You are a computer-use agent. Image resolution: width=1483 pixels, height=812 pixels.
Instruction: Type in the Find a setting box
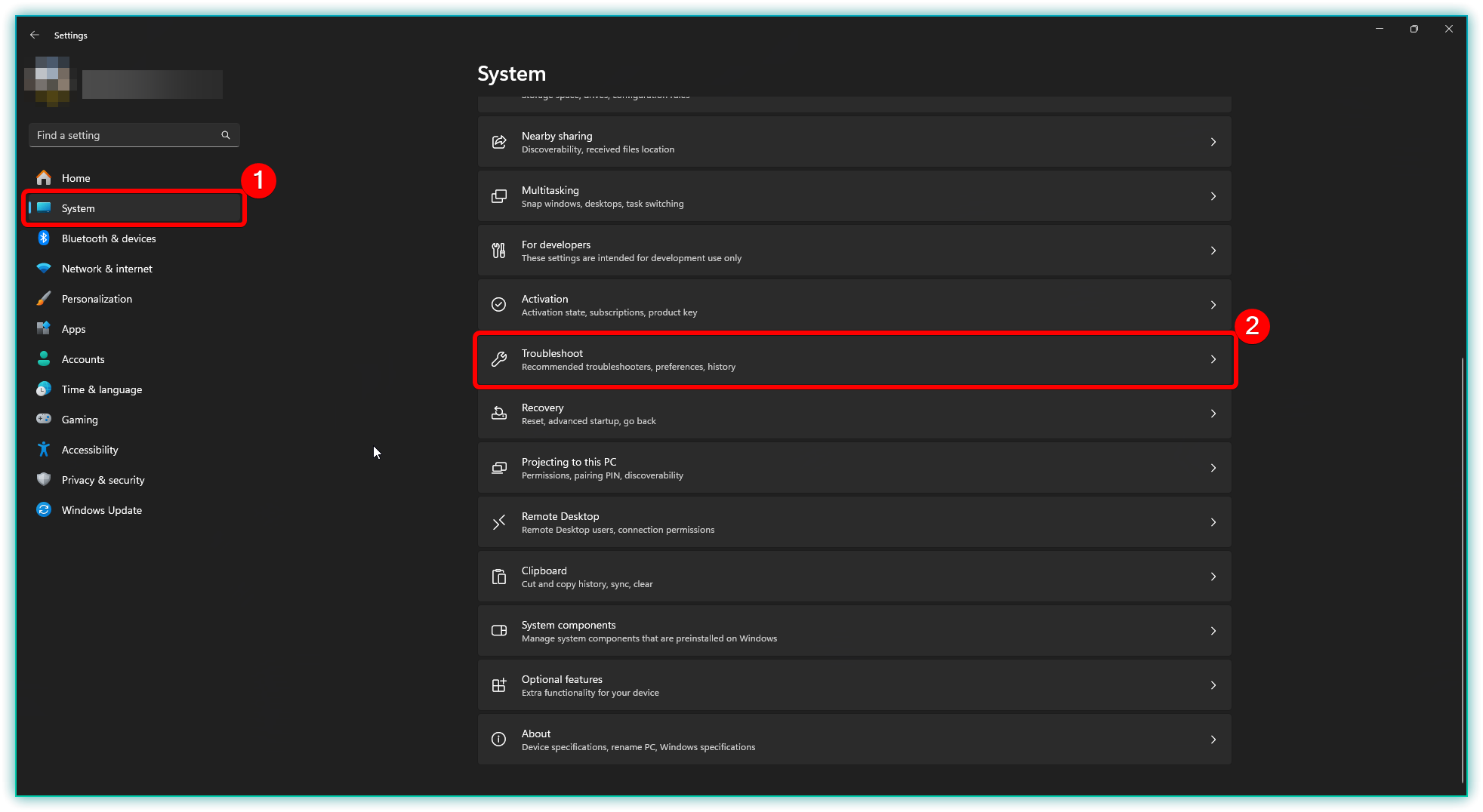125,135
